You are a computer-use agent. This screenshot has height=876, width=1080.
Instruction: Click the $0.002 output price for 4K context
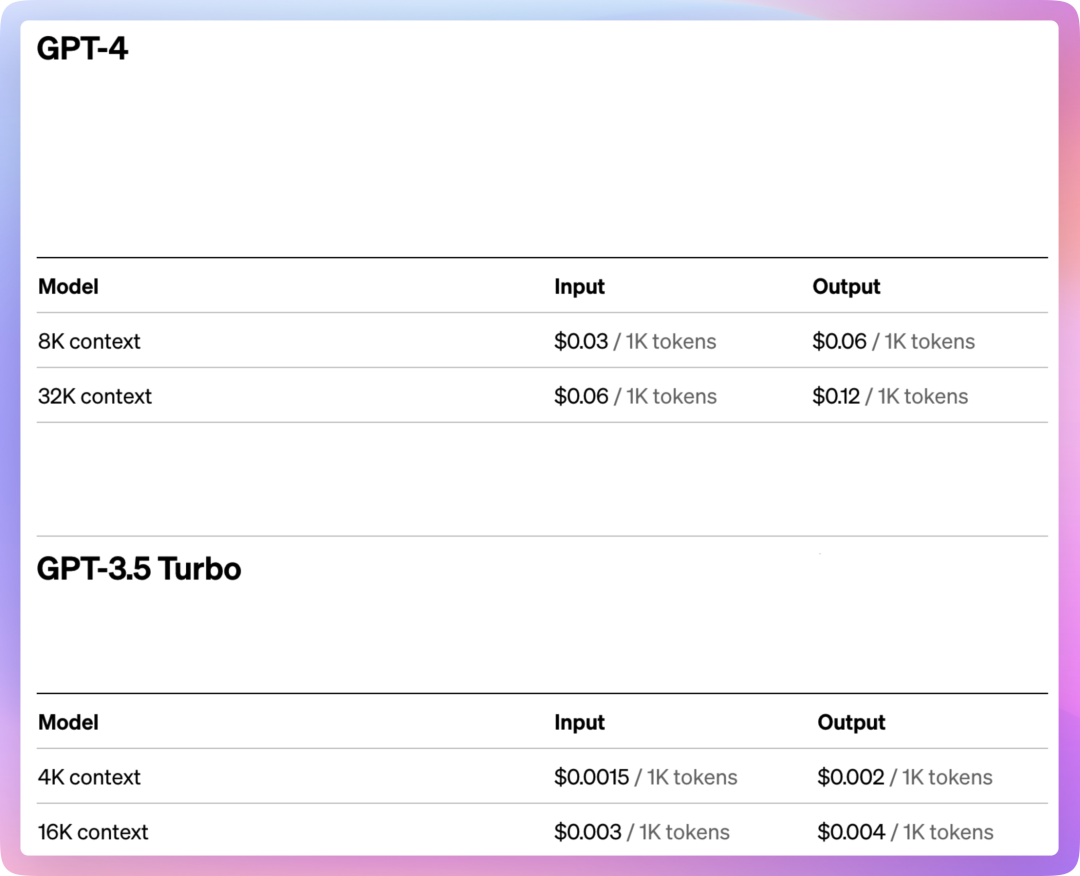pos(851,778)
